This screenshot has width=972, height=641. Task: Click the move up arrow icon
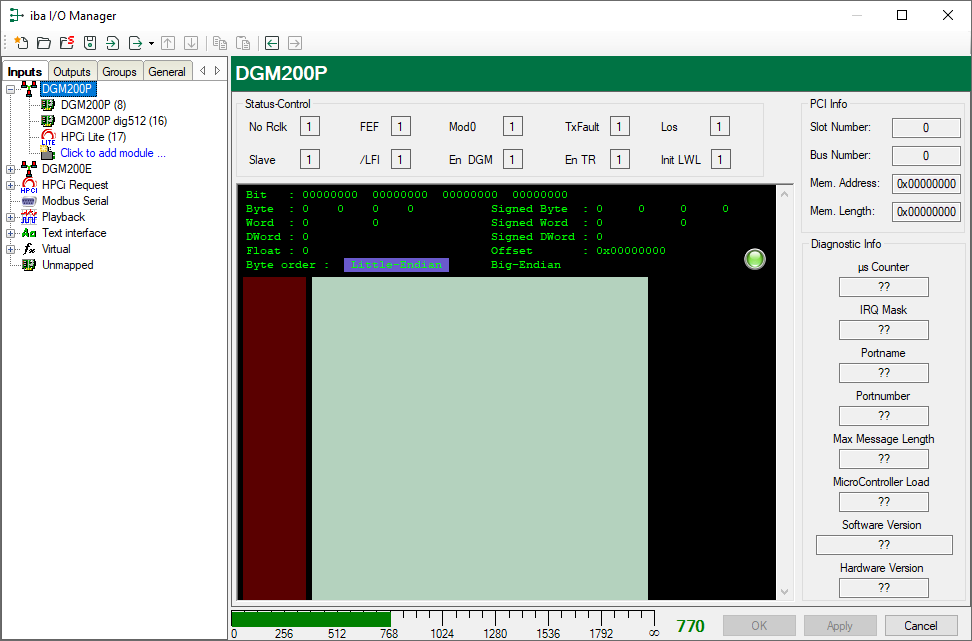tap(168, 43)
